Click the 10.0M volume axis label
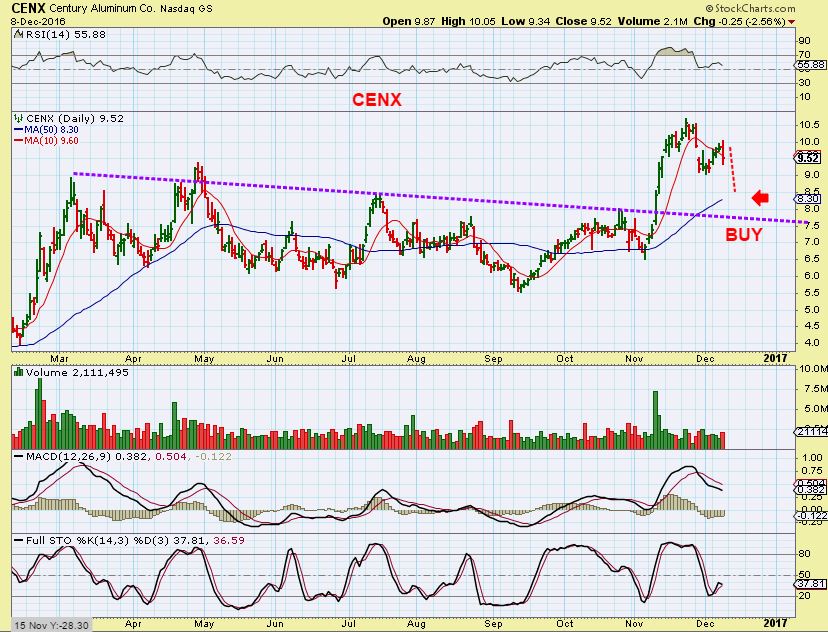This screenshot has height=632, width=828. click(813, 369)
